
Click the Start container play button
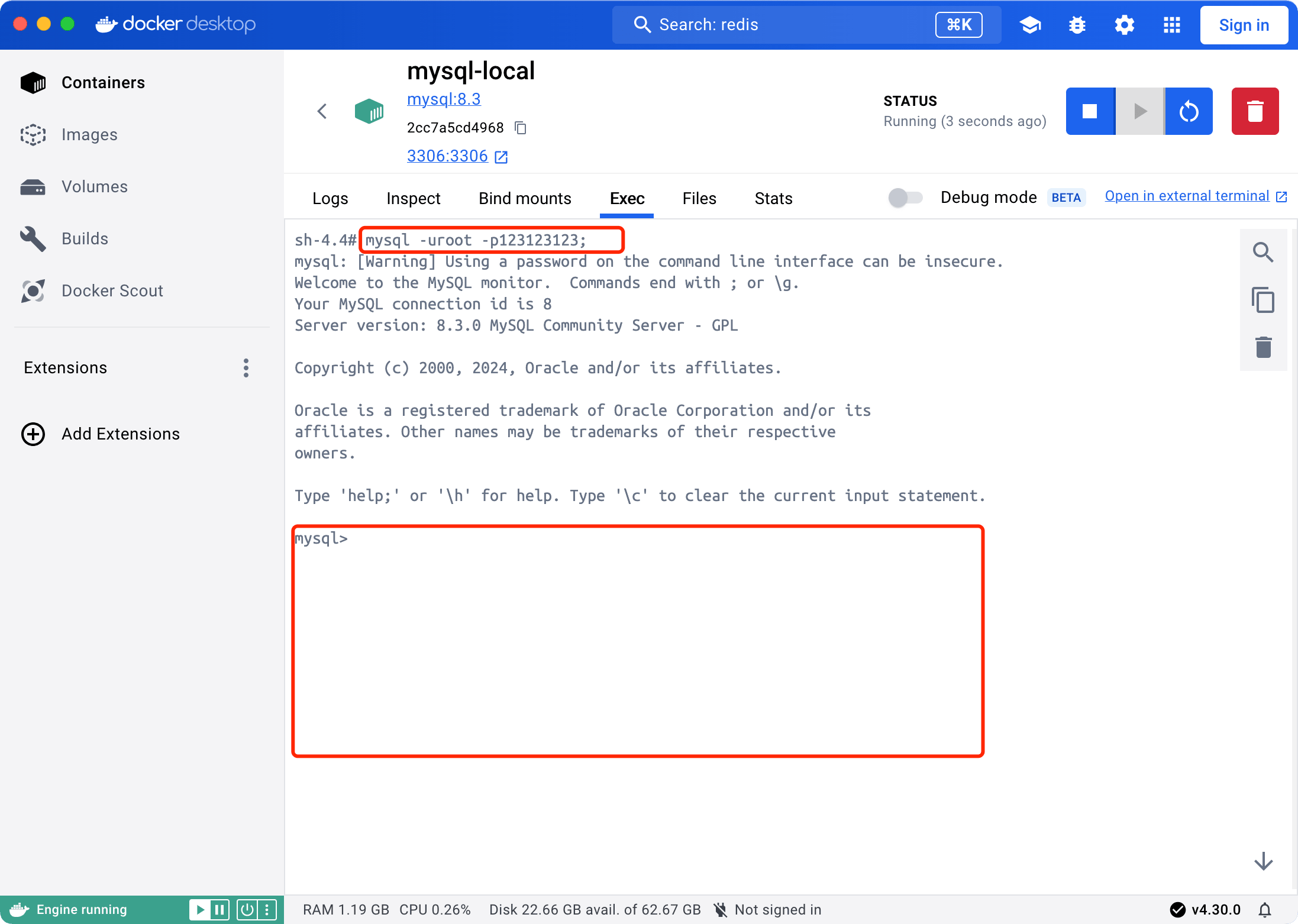1139,111
